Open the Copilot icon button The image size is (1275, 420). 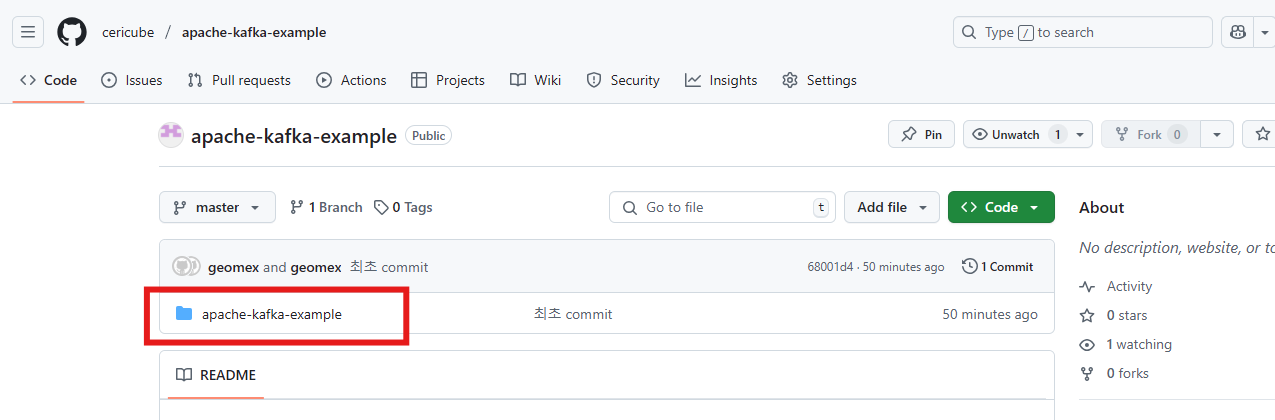click(1238, 32)
